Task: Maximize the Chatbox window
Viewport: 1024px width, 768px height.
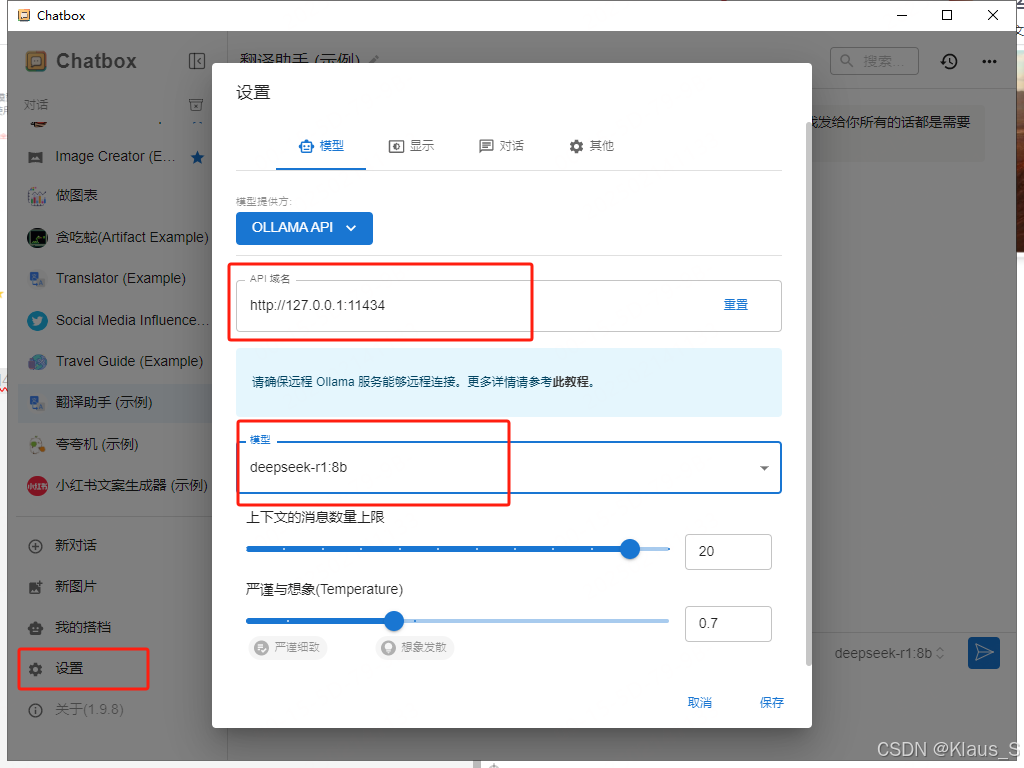Action: point(947,15)
